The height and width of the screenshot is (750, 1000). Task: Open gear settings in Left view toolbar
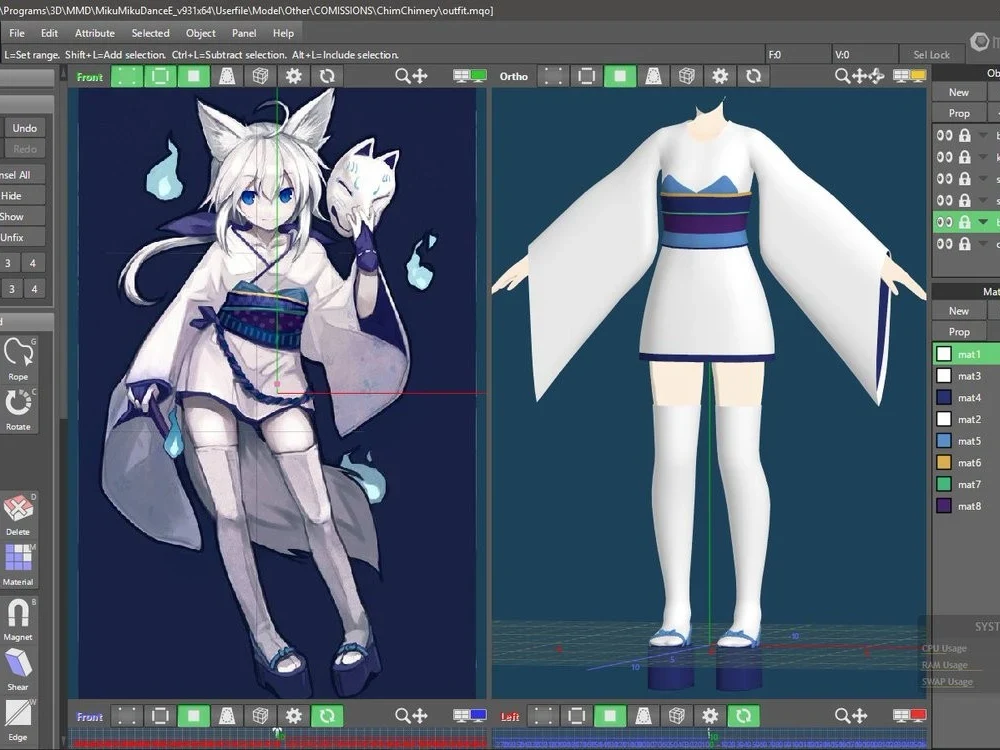pos(710,716)
